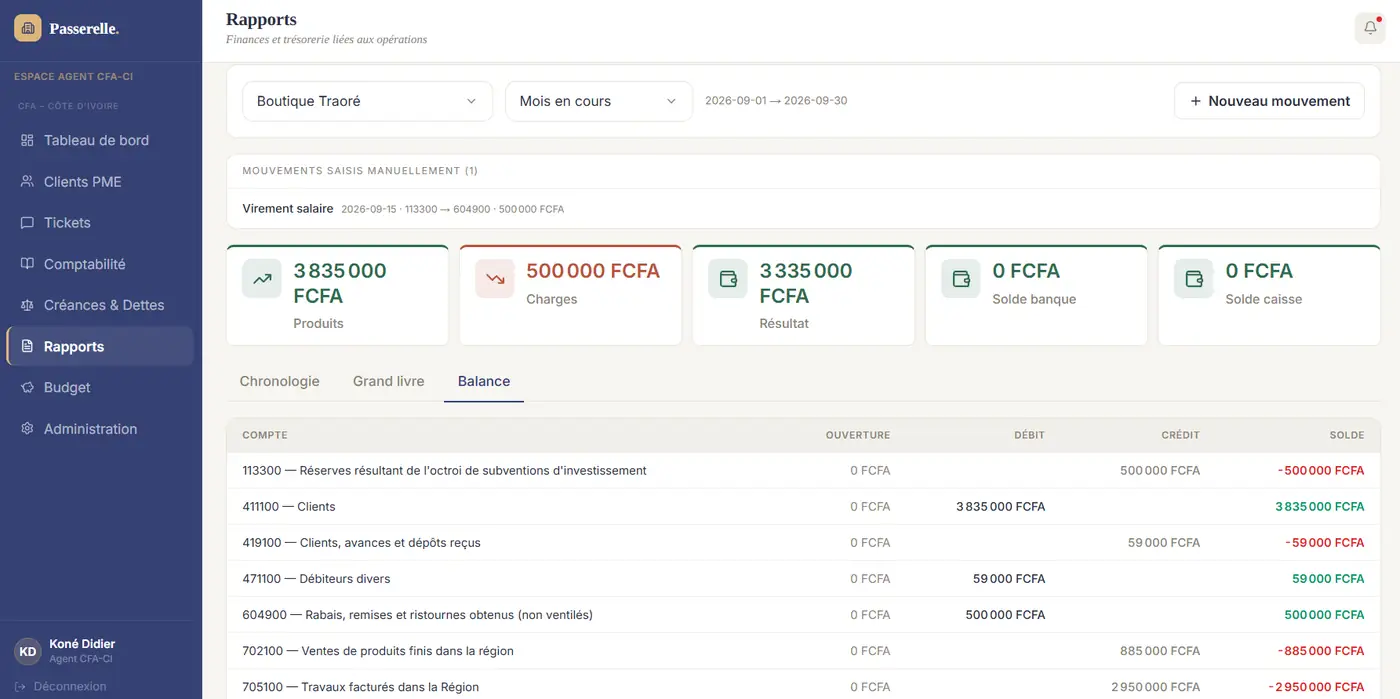Image resolution: width=1400 pixels, height=699 pixels.
Task: Go to Tableau de bord
Action: [100, 141]
